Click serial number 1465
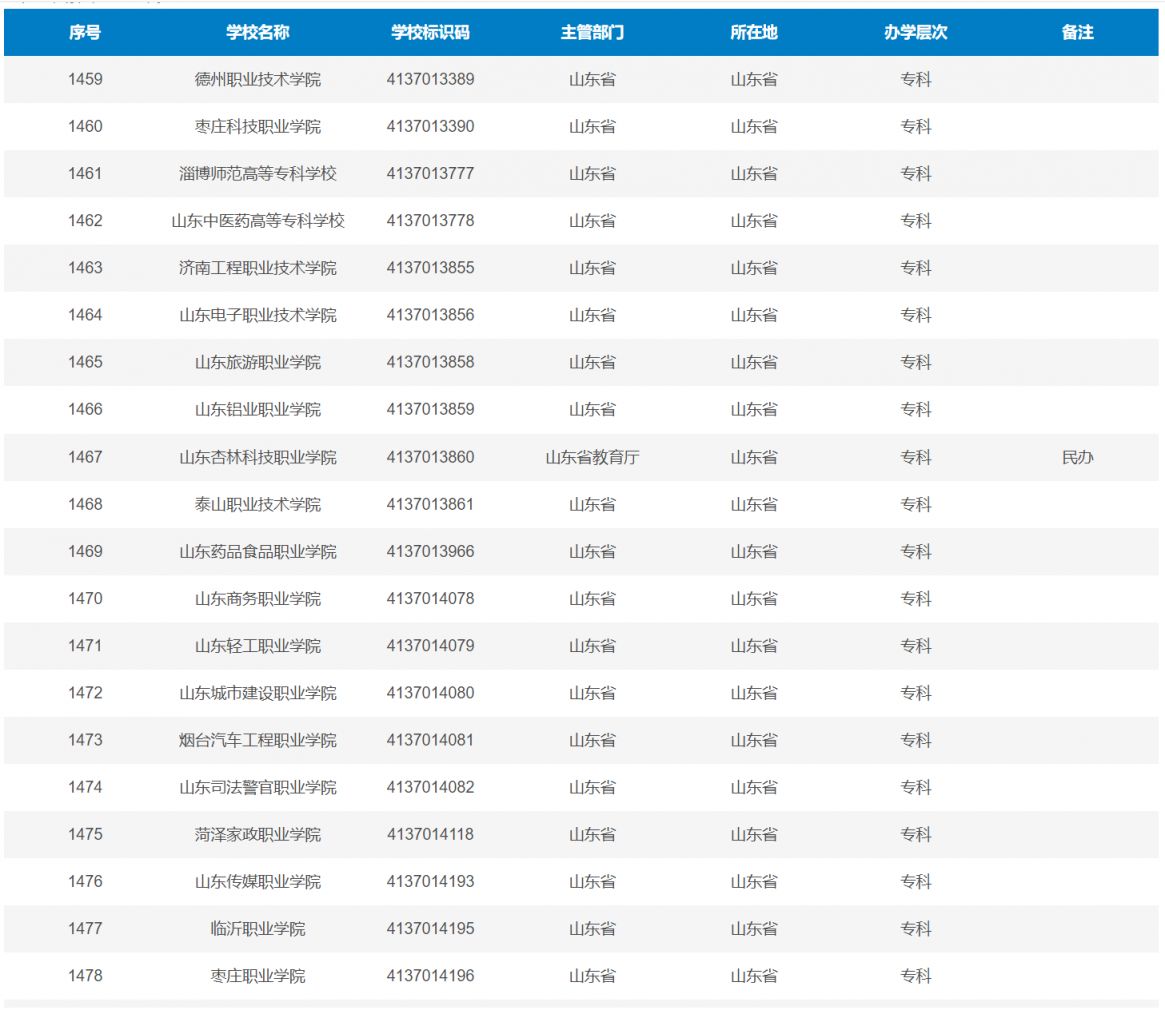Screen dimensions: 1165x1022 tap(85, 362)
